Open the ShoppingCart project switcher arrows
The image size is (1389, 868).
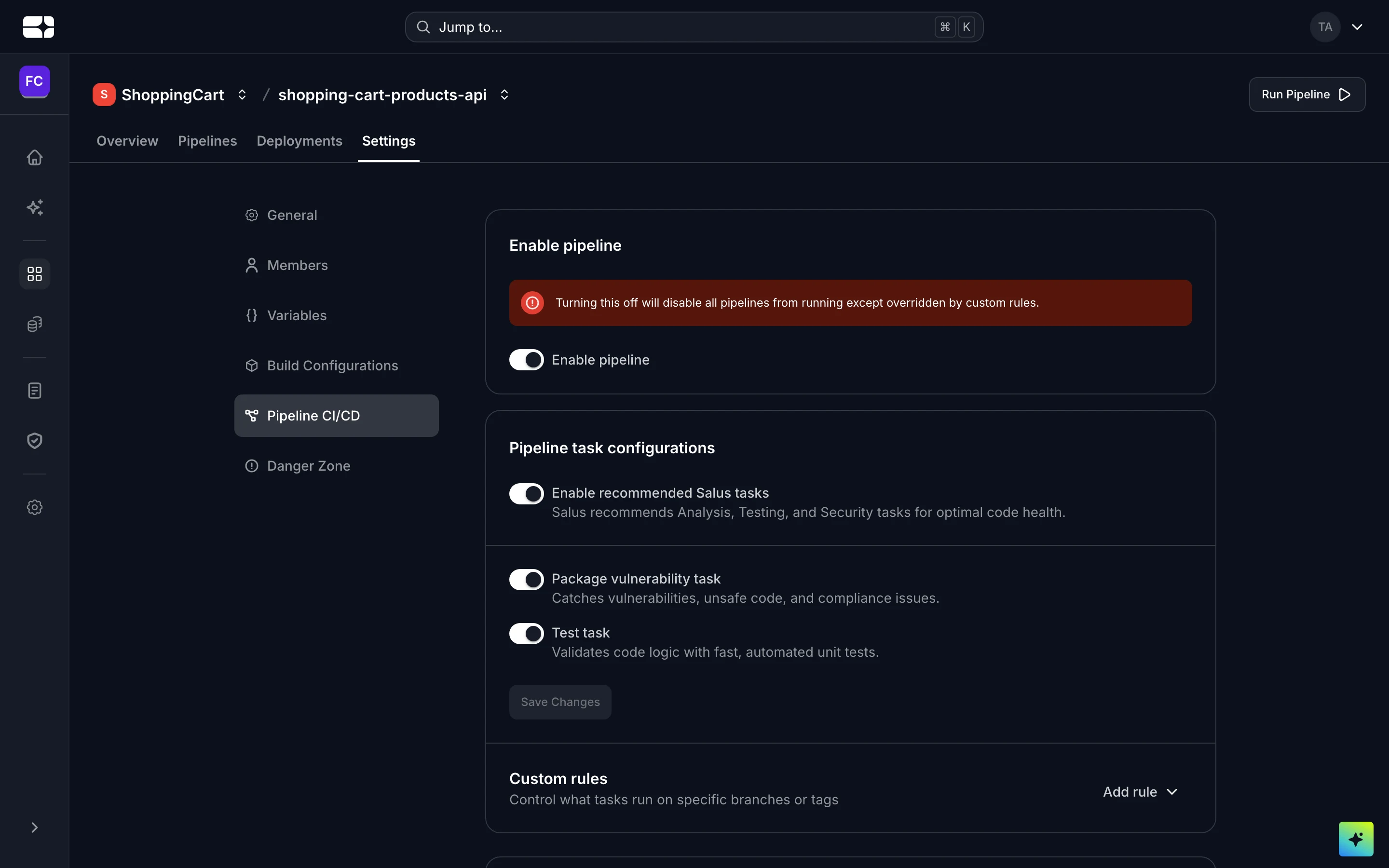[x=242, y=95]
